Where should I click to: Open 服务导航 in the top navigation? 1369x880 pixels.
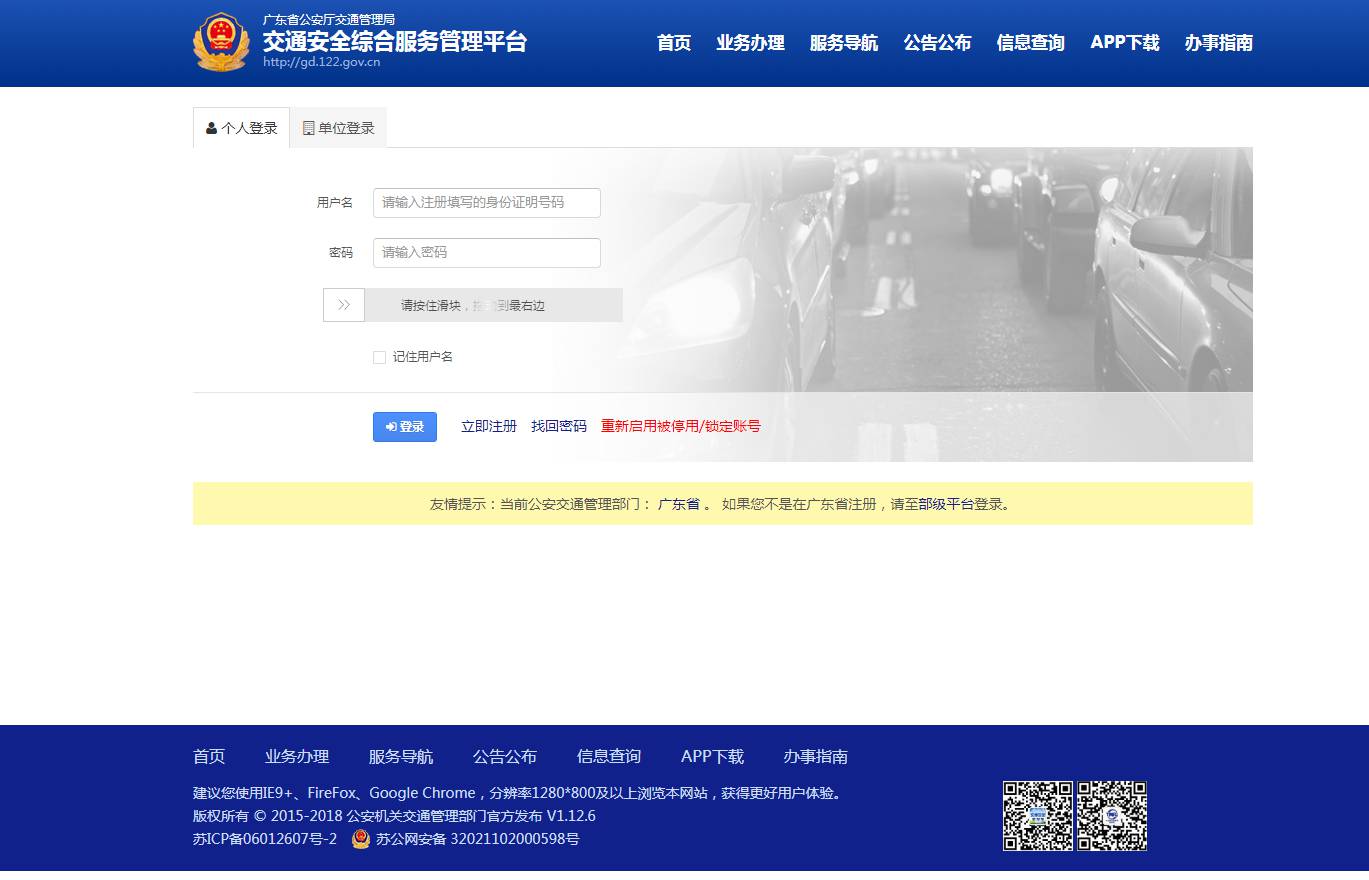click(844, 43)
